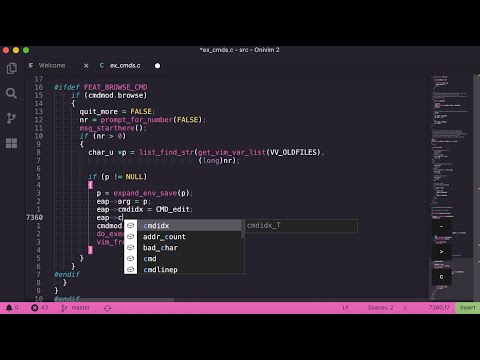Click the FEAT_BROWSE_CMD macro text
The width and height of the screenshot is (480, 360).
[115, 87]
